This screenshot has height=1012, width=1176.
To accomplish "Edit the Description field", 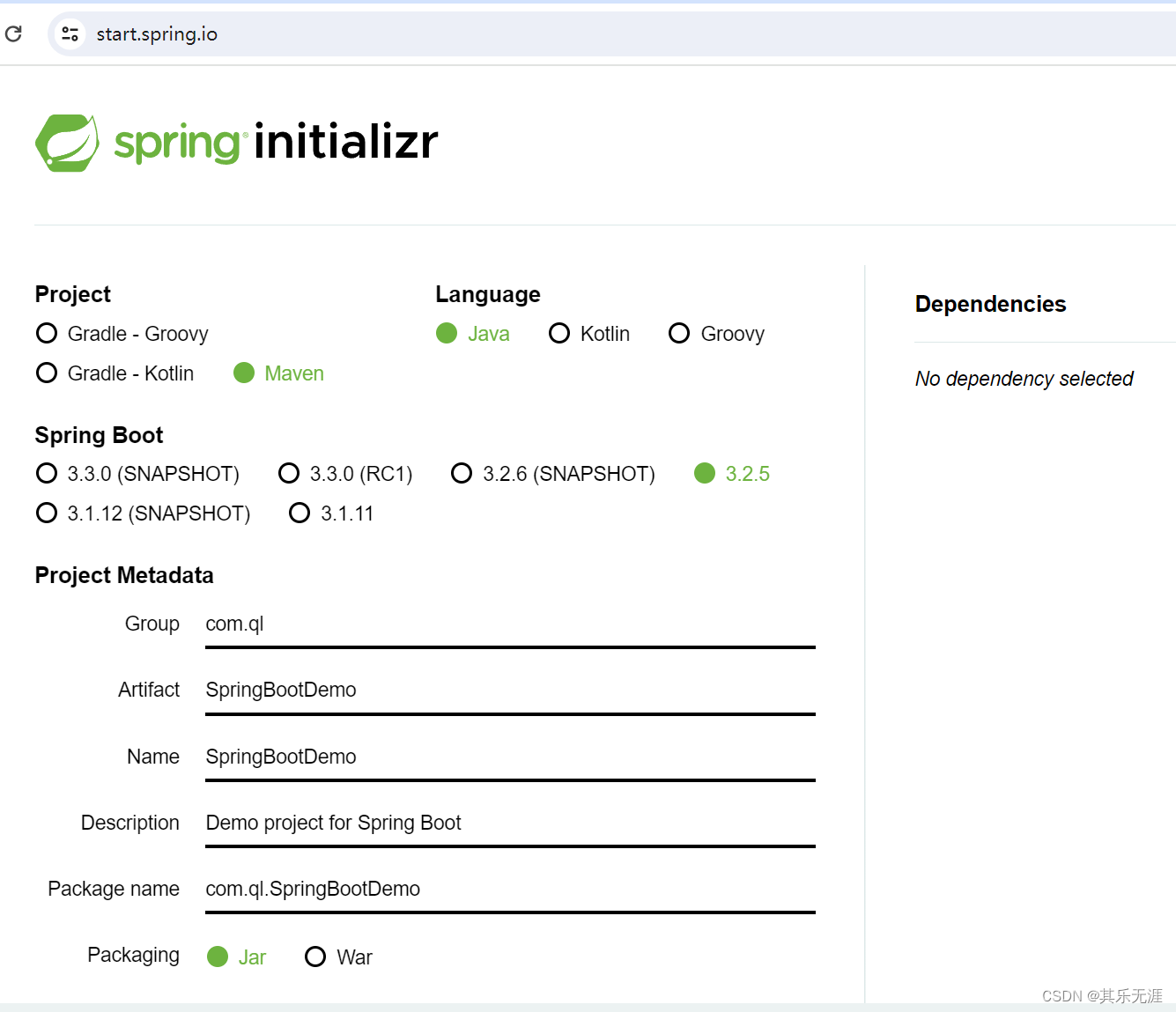I will (x=510, y=824).
